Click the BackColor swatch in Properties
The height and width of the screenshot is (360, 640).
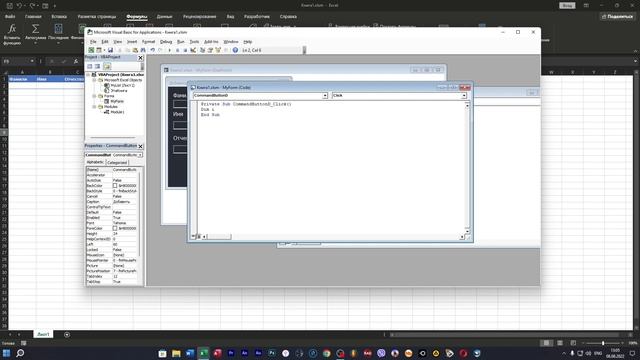point(115,186)
